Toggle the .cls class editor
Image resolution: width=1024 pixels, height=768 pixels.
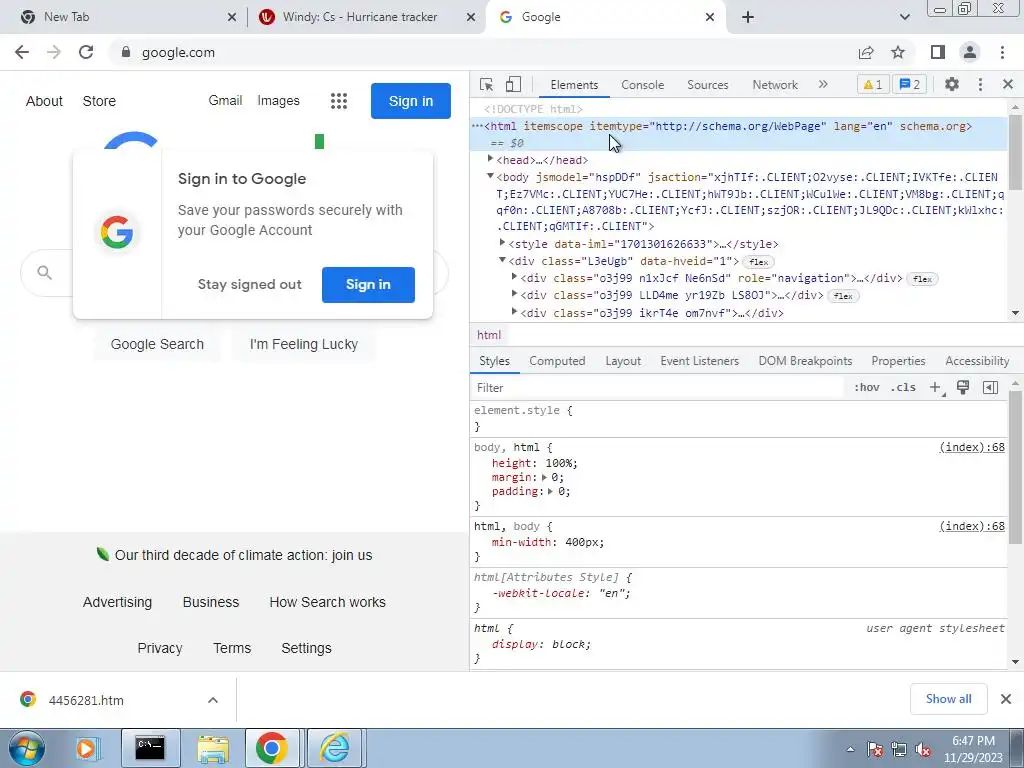coord(903,387)
